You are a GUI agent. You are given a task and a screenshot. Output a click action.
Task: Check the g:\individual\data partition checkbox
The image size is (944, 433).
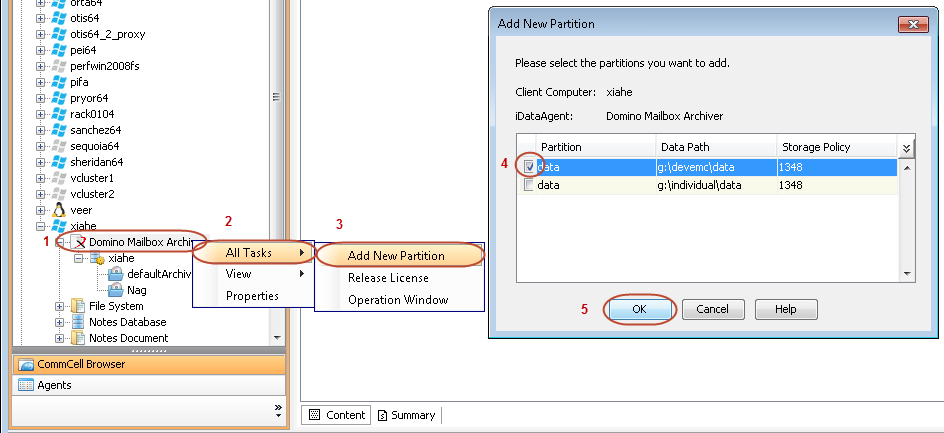point(529,185)
